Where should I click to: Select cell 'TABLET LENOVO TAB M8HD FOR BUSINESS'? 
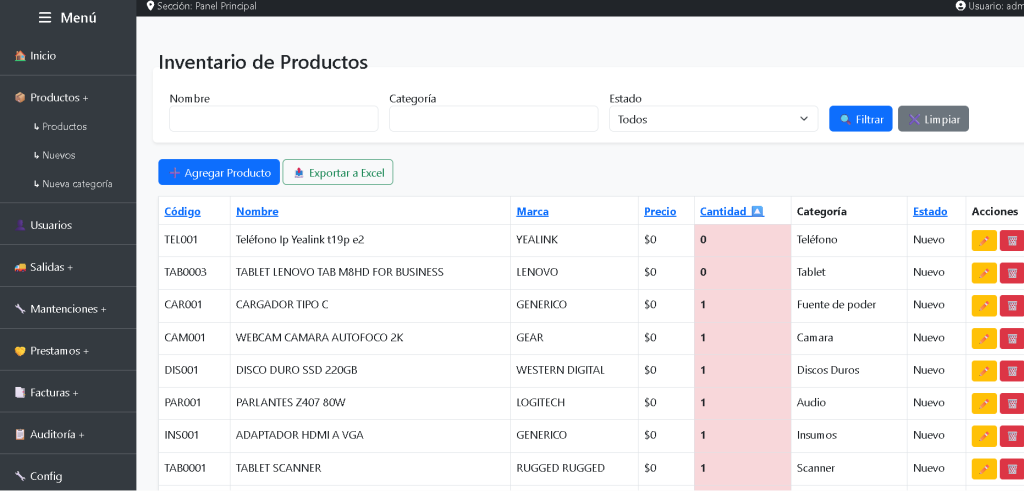tap(370, 273)
